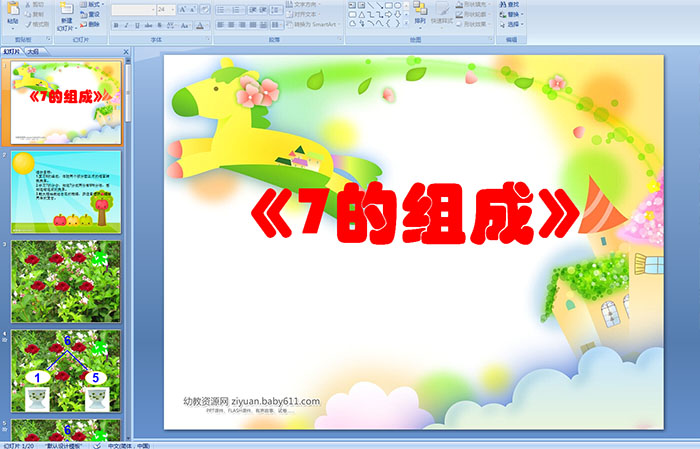Click the Numbering list button

pos(237,9)
